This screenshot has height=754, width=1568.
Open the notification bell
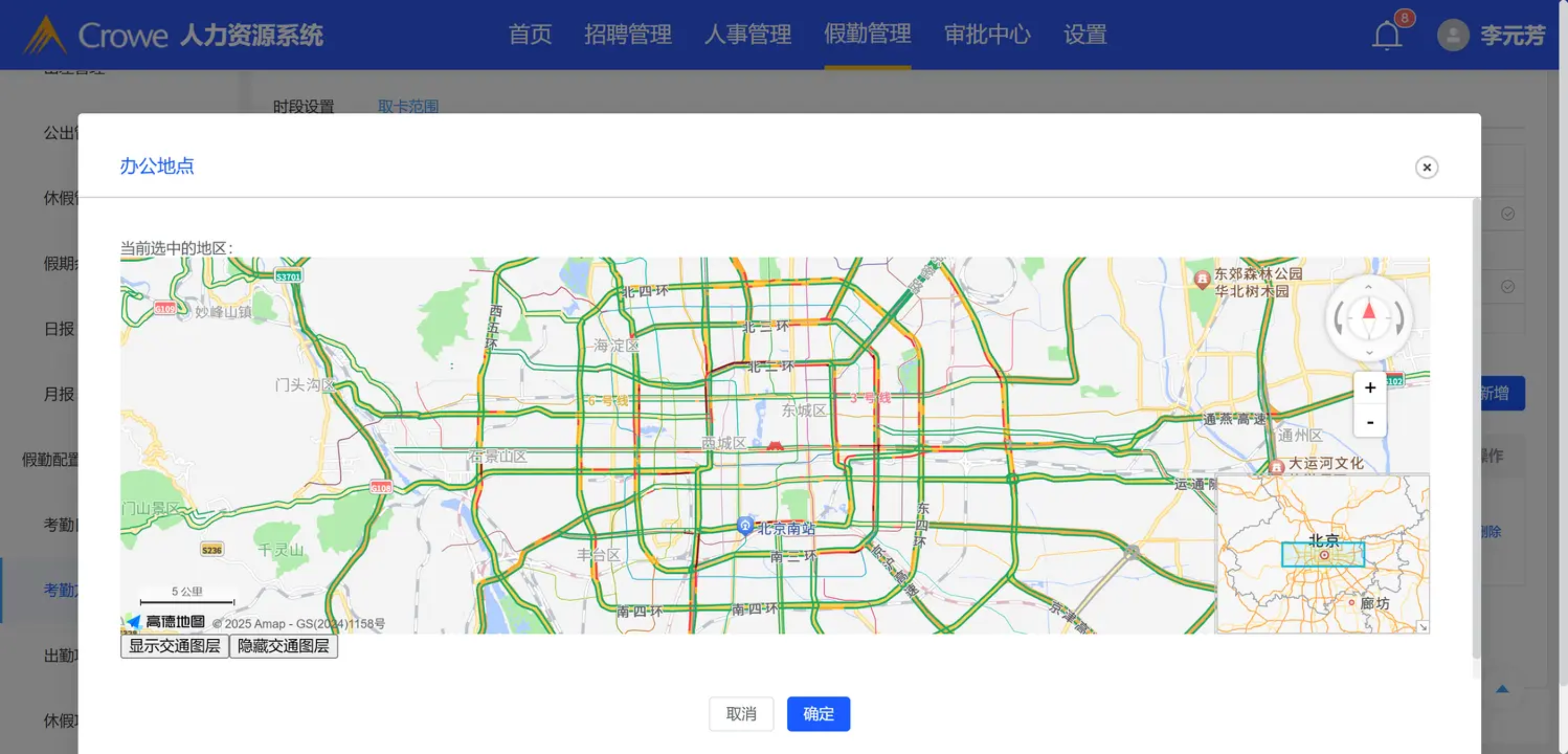point(1387,35)
